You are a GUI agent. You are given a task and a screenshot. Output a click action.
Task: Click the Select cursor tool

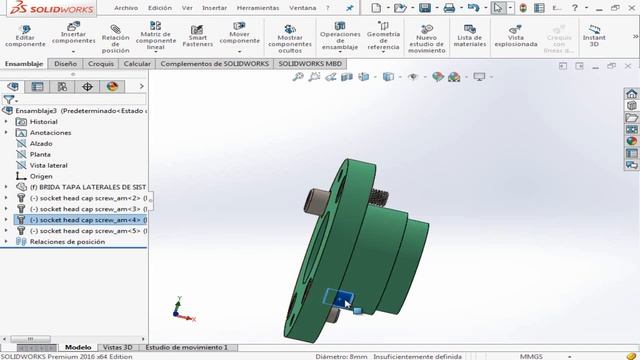coord(498,8)
